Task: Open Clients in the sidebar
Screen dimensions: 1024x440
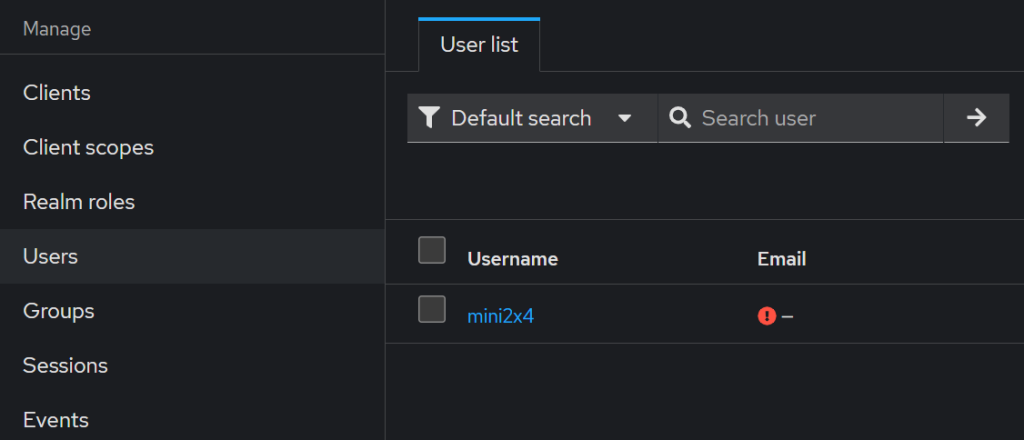Action: [57, 93]
